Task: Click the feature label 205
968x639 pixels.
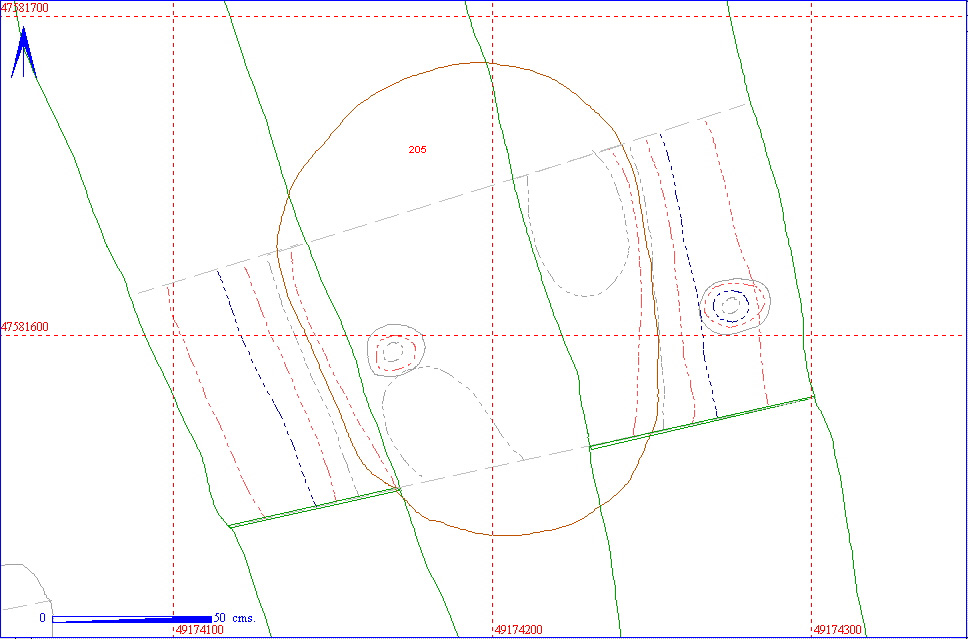Action: 417,149
